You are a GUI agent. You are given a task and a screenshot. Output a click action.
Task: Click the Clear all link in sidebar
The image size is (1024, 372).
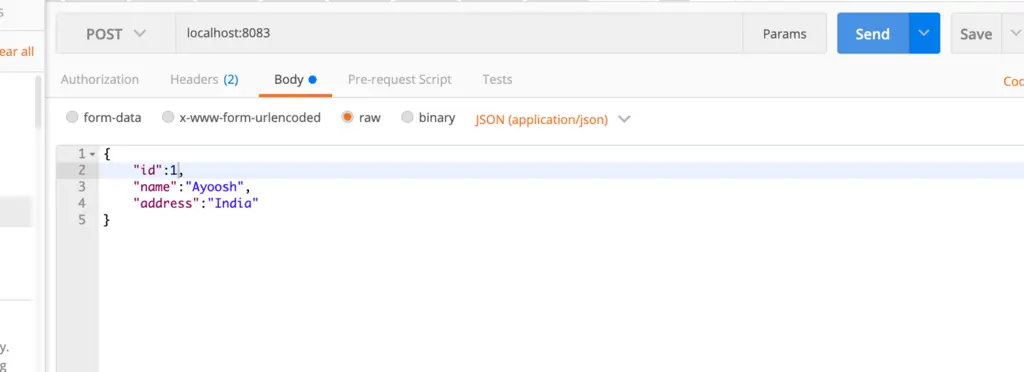[x=17, y=52]
